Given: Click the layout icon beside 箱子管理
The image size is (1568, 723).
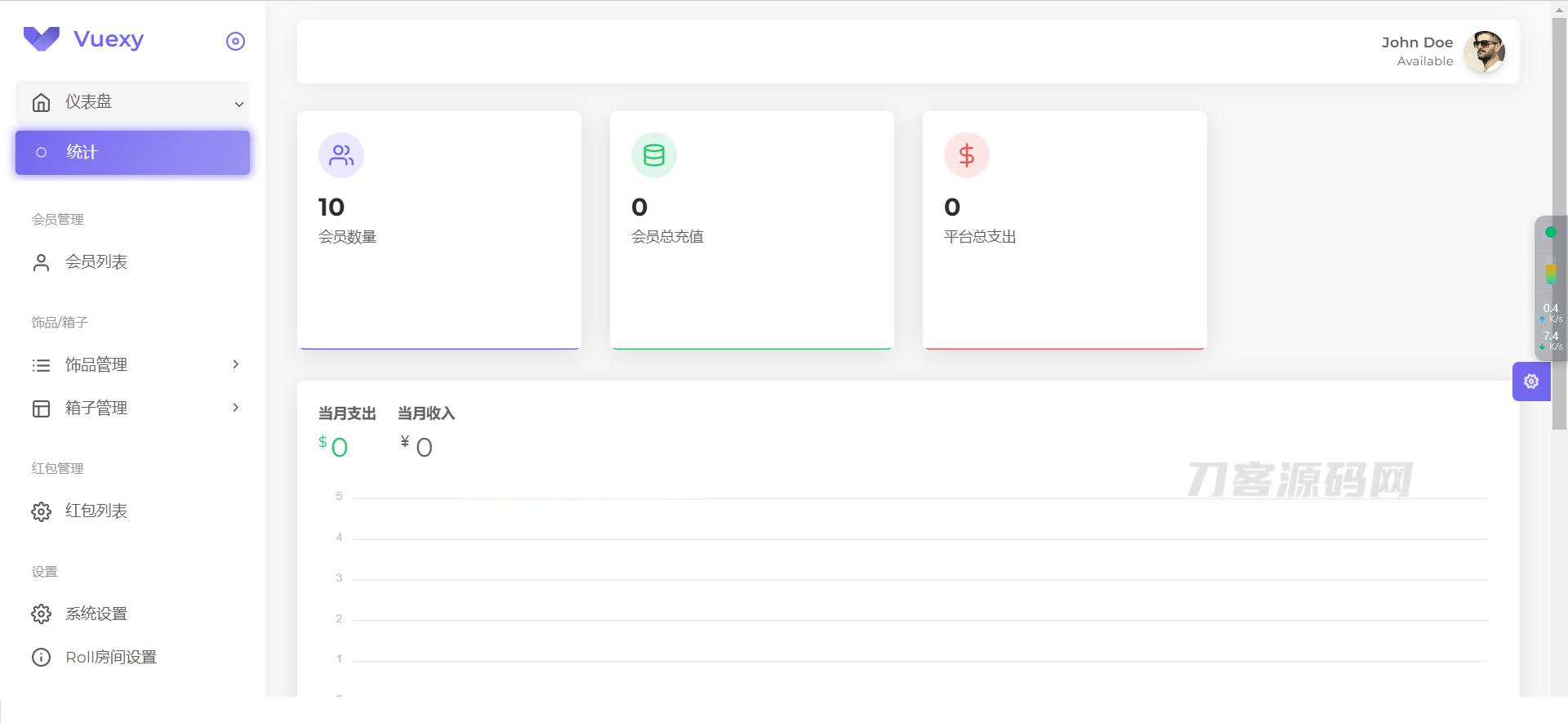Looking at the screenshot, I should 41,408.
